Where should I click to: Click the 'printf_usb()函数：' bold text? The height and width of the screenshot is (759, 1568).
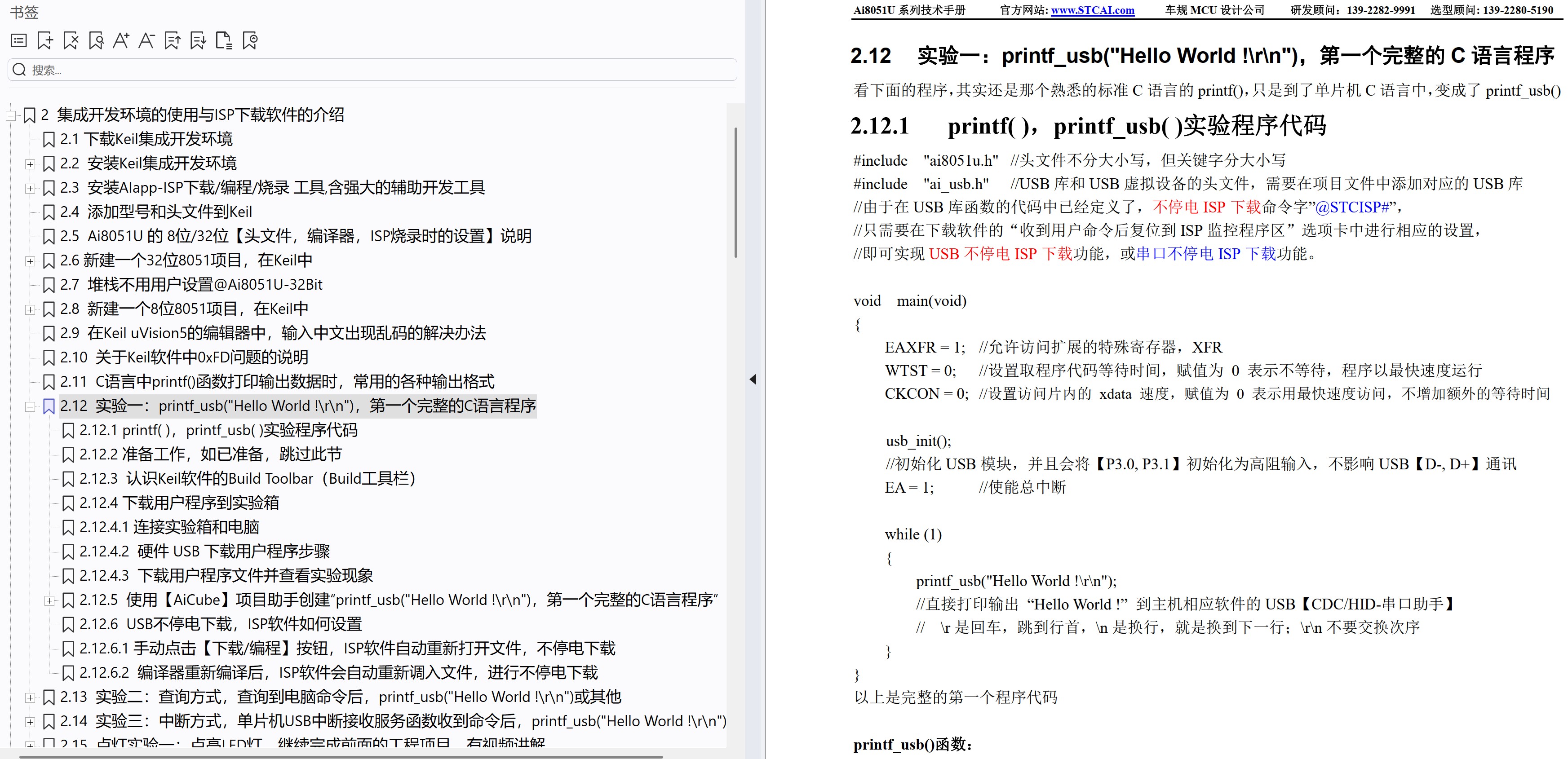click(913, 744)
